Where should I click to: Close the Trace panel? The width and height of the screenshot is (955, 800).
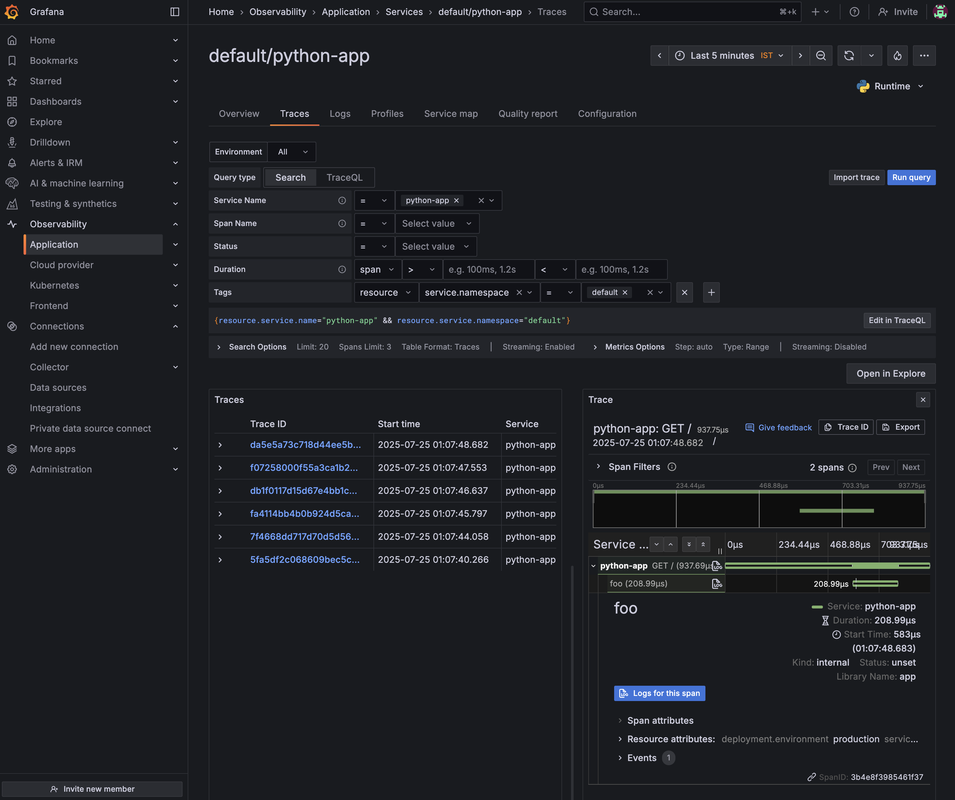pyautogui.click(x=923, y=399)
